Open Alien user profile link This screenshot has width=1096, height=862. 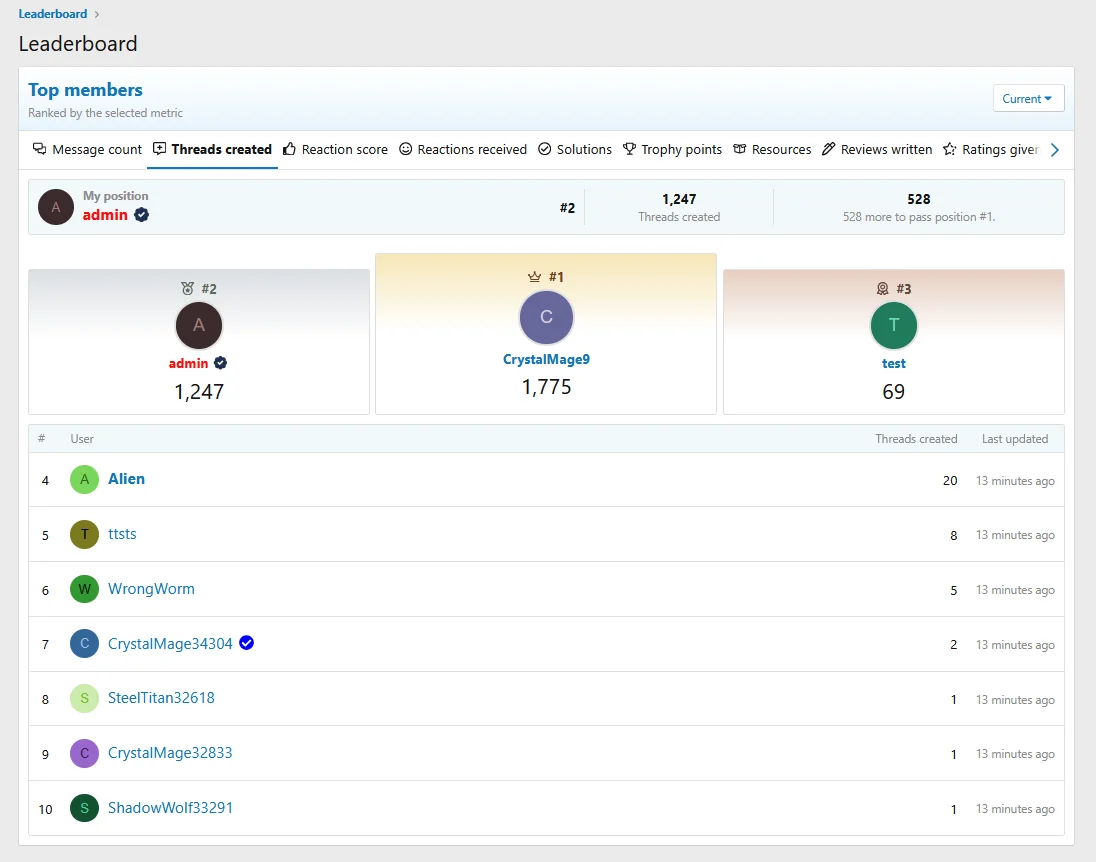click(127, 479)
